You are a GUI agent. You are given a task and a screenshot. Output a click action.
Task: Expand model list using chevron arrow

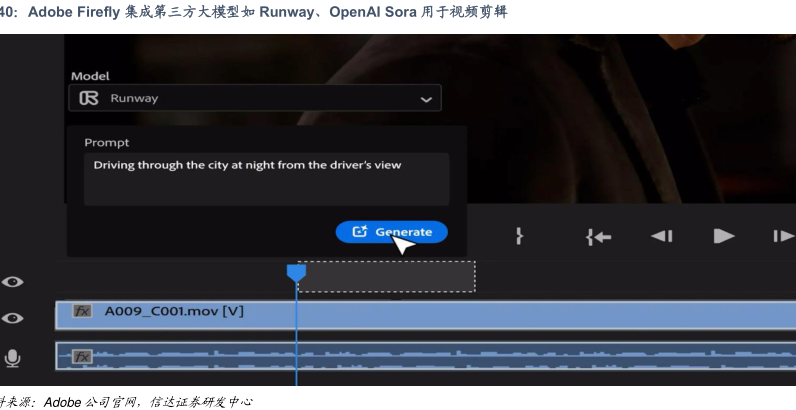426,99
